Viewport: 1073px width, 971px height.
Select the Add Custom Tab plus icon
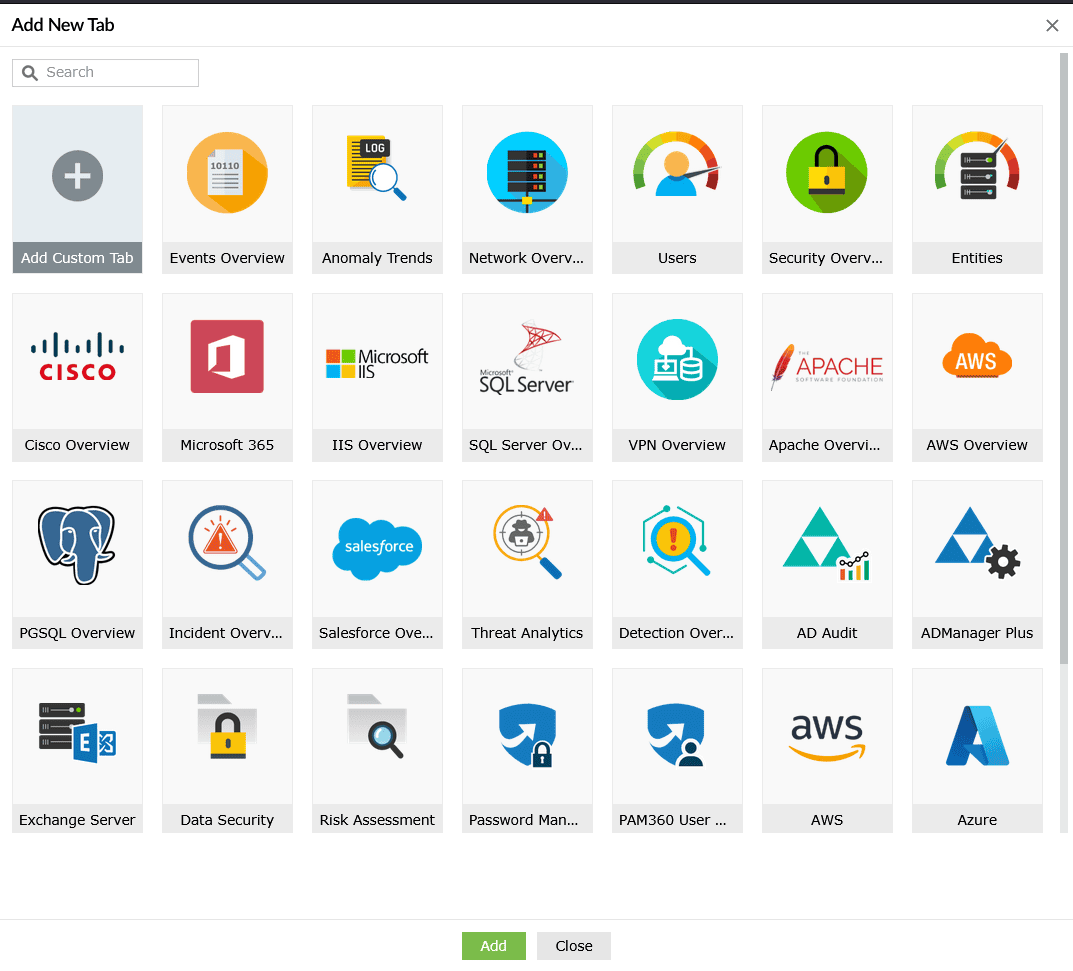coord(77,176)
